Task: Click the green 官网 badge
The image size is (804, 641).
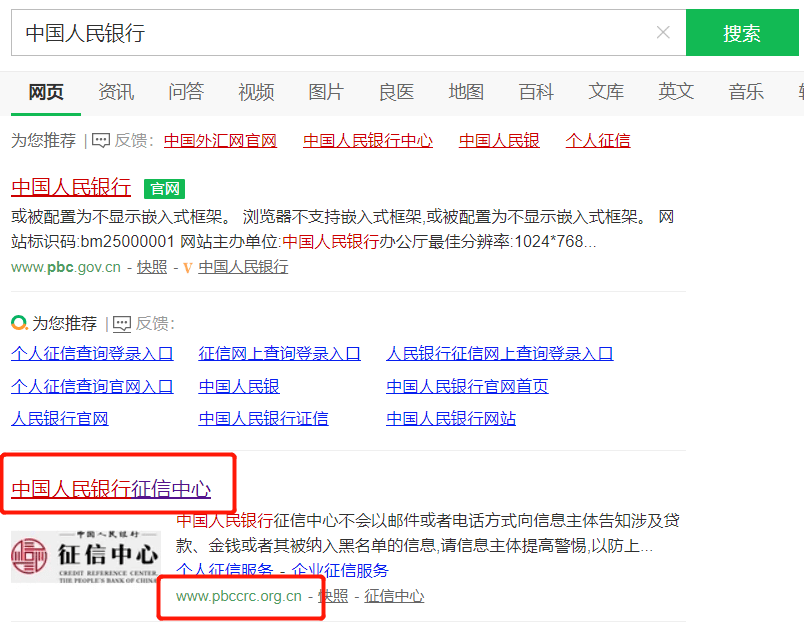Action: (164, 189)
